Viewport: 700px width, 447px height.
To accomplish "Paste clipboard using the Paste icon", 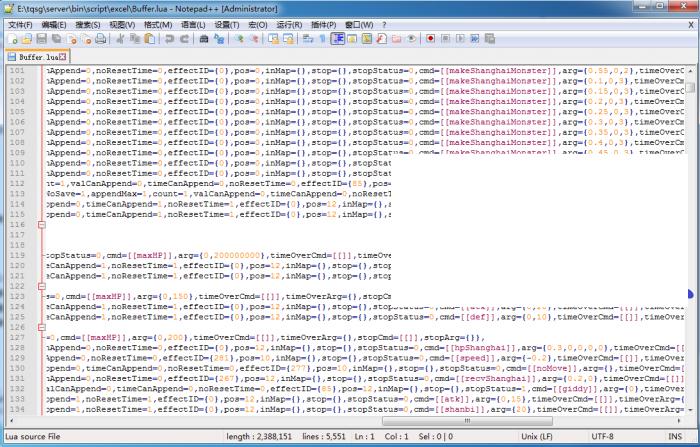I will [x=150, y=39].
